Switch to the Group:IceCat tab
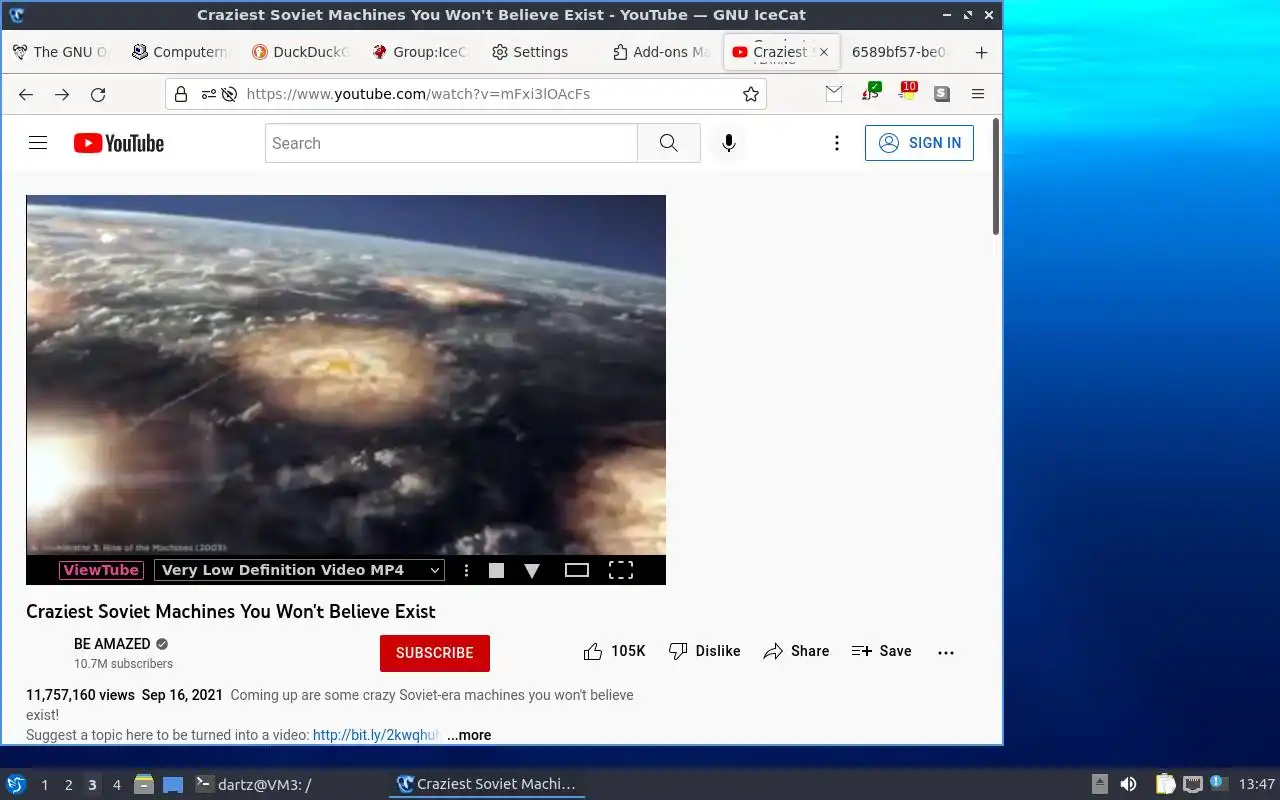 [x=420, y=52]
